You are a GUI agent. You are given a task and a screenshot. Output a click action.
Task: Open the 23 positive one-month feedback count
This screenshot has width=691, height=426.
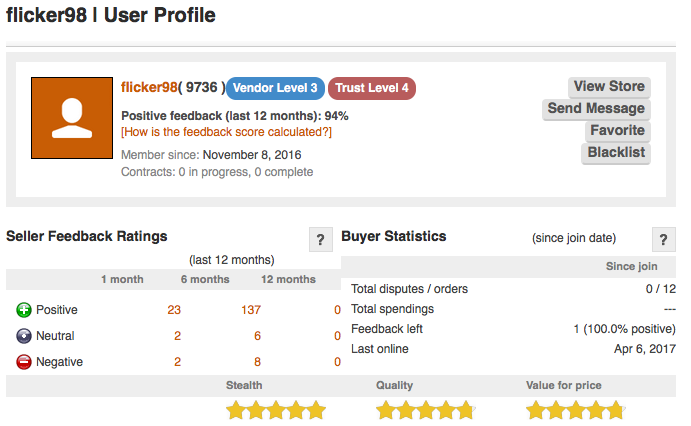pos(174,310)
